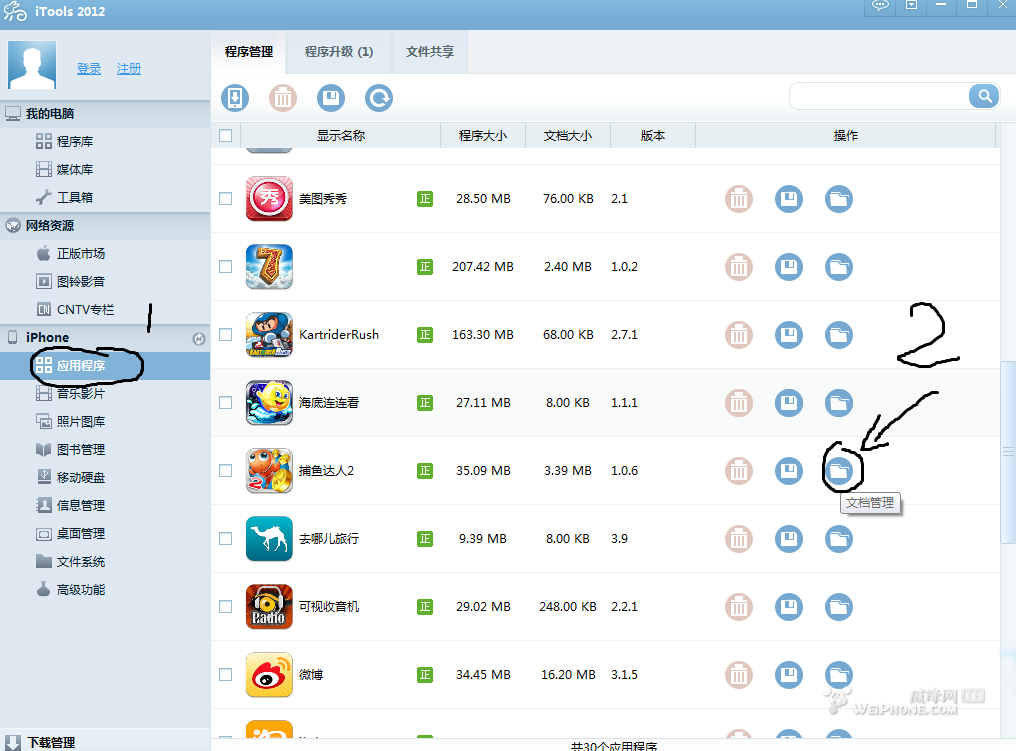Switch to the 文件共享 tab

[430, 52]
